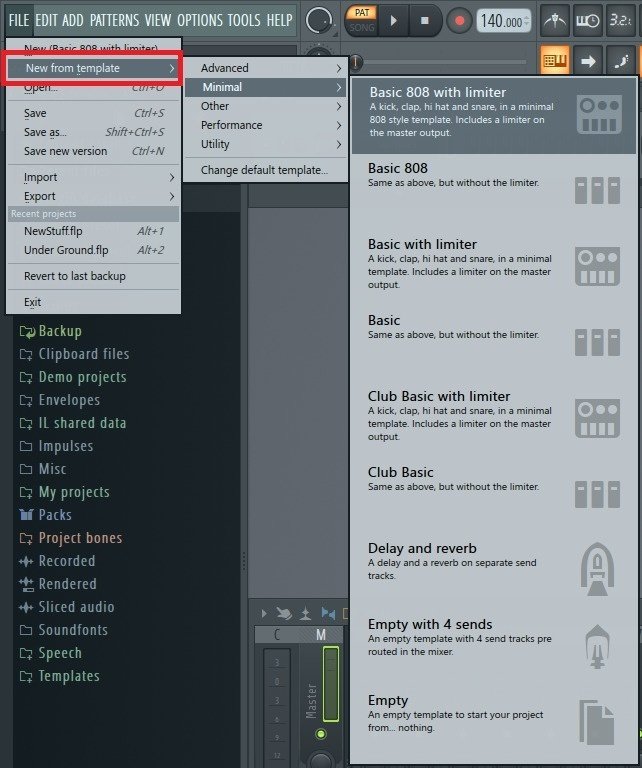Open the HELP menu
The image size is (642, 768).
click(x=280, y=20)
